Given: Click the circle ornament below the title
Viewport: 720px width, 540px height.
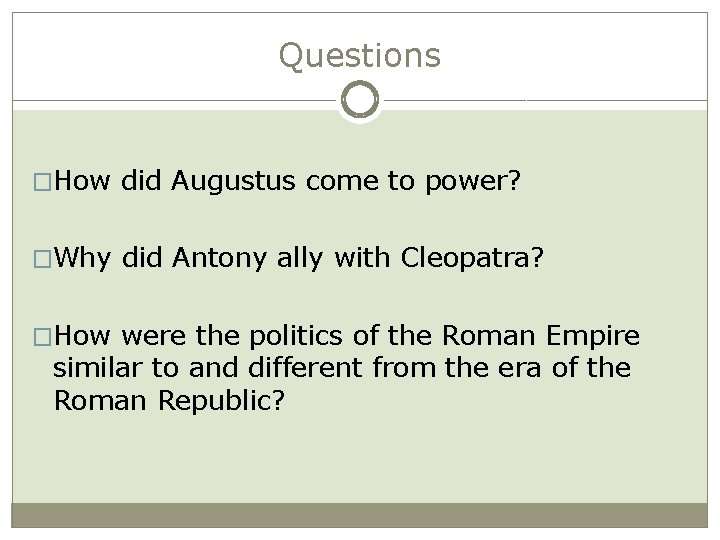Looking at the screenshot, I should click(x=359, y=100).
